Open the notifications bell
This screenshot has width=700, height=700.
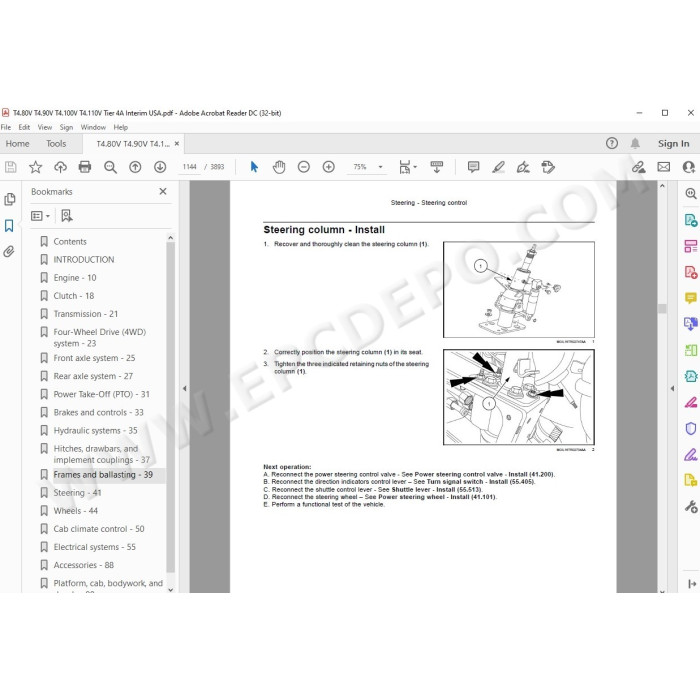pyautogui.click(x=635, y=143)
